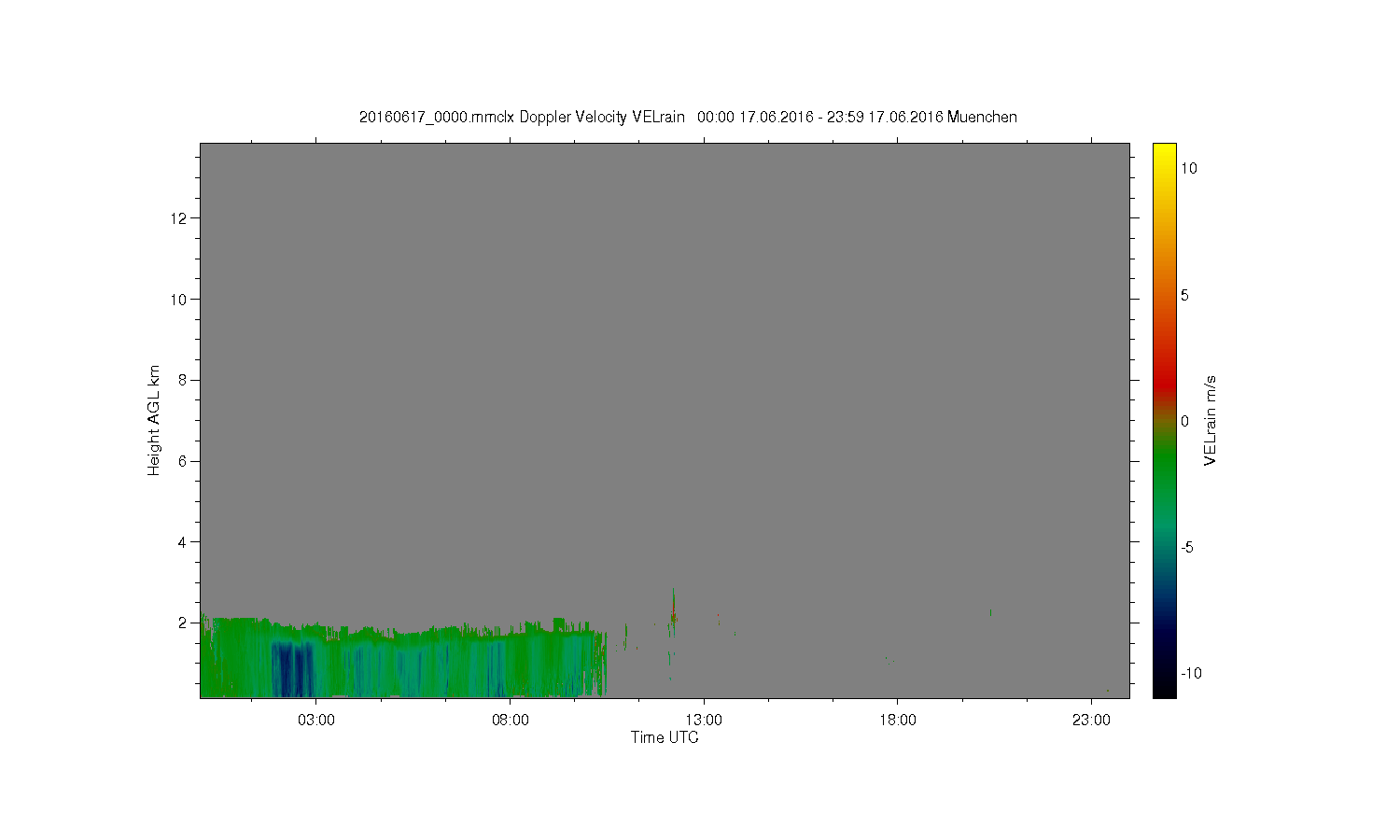Click the '03:00' time tick label
Image resolution: width=1400 pixels, height=840 pixels.
coord(316,721)
